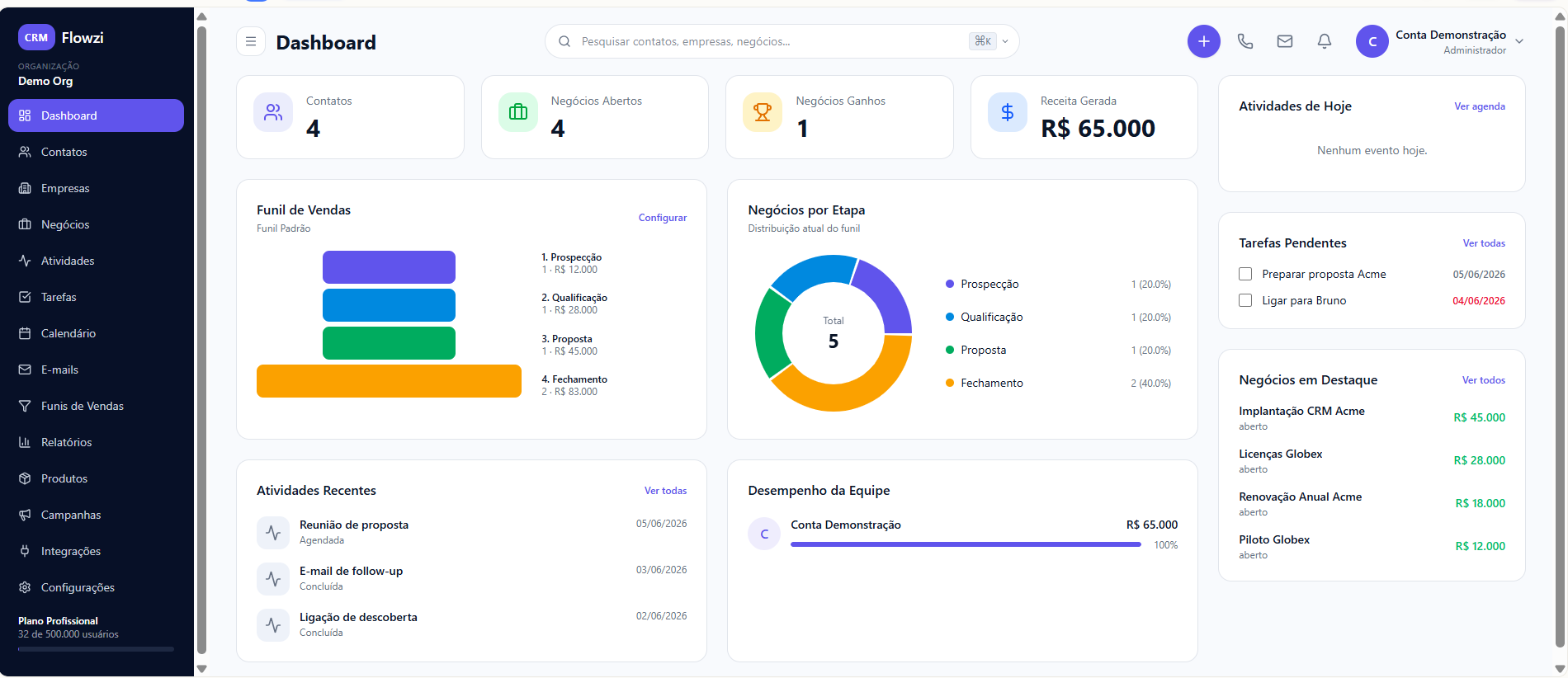Open Atividades in the sidebar
This screenshot has height=678, width=1568.
(x=96, y=261)
